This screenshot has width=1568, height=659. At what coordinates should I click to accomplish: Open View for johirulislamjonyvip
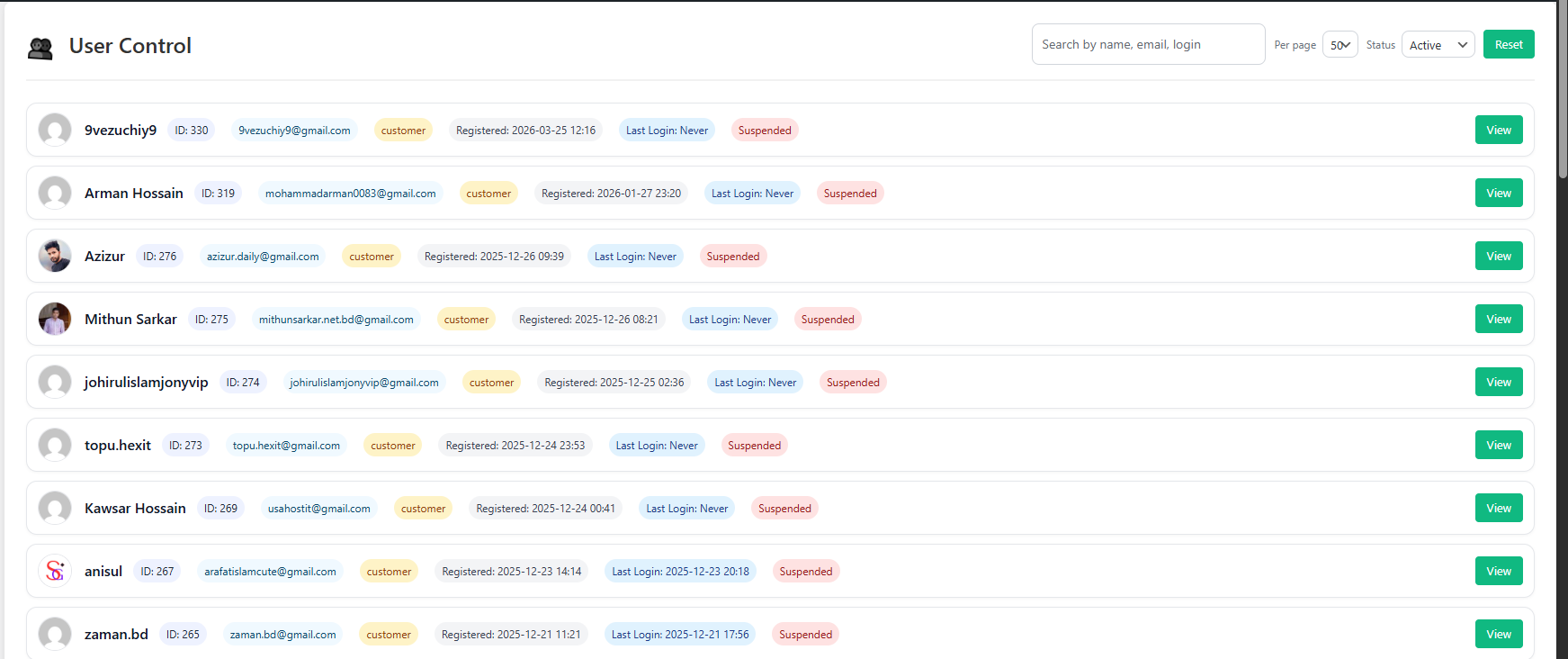point(1498,382)
